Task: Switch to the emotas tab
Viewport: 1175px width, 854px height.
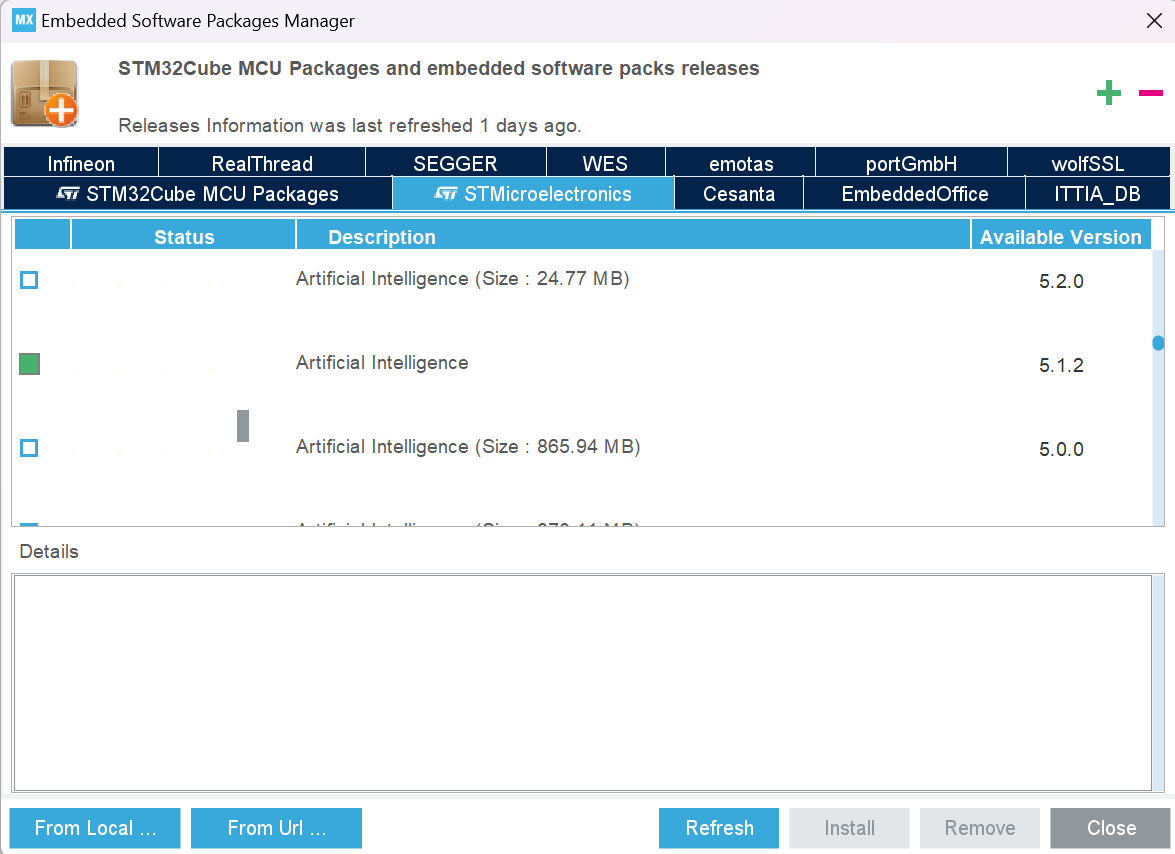Action: click(739, 162)
